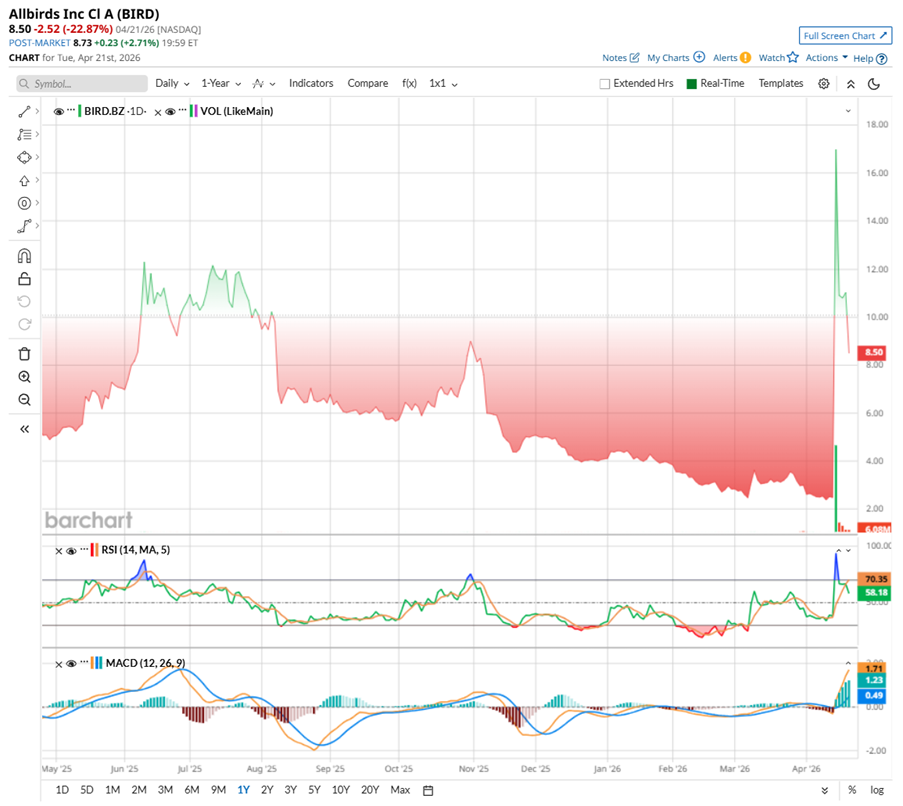Remove the RSI pane with X

click(58, 552)
